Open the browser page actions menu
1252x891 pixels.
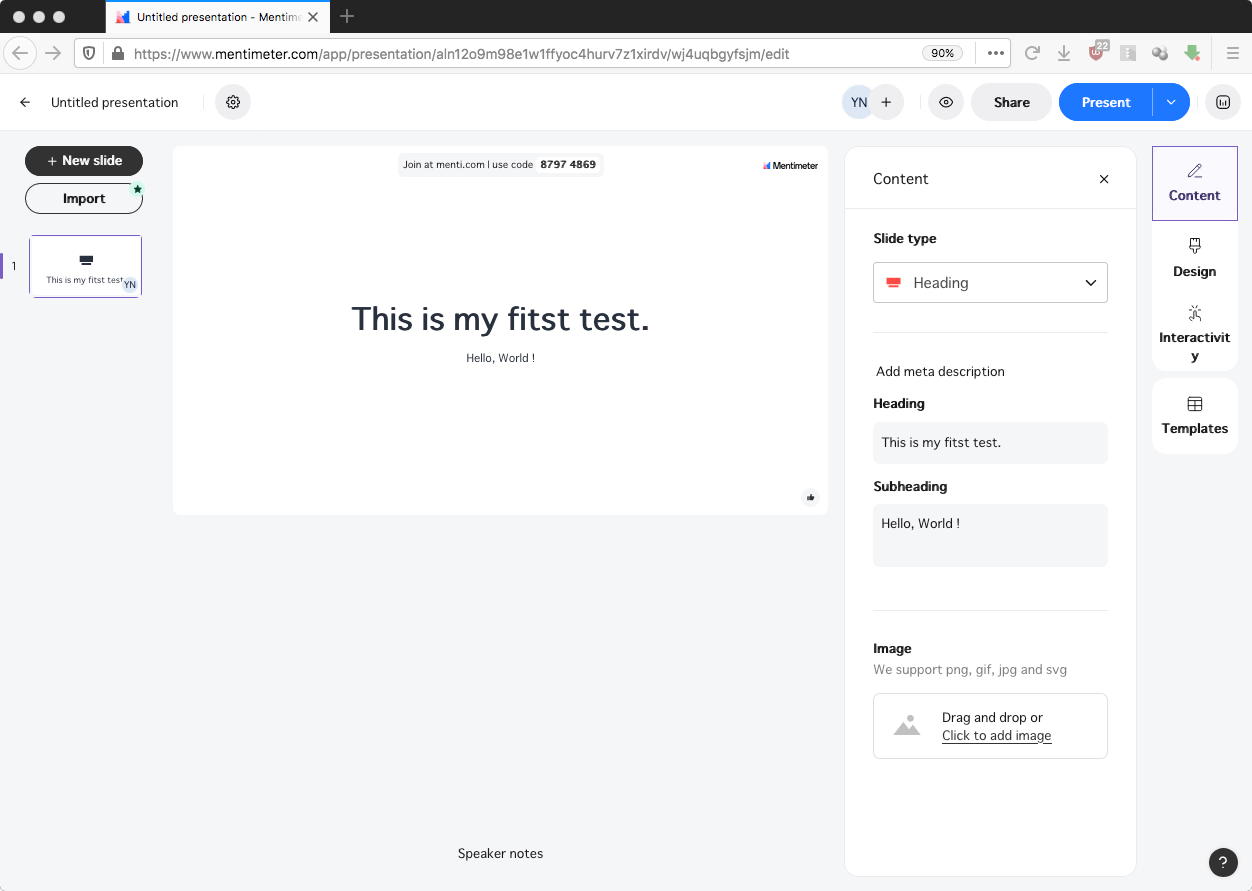point(995,53)
